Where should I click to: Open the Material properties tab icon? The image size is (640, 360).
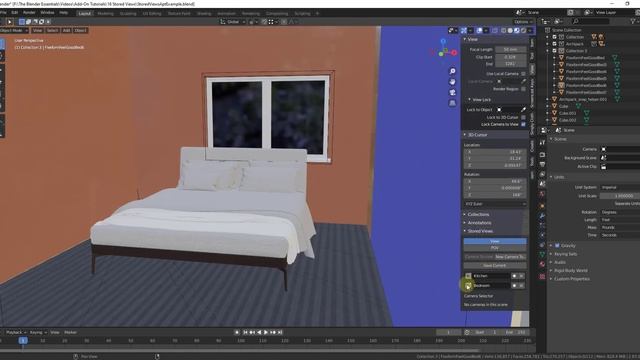(542, 264)
